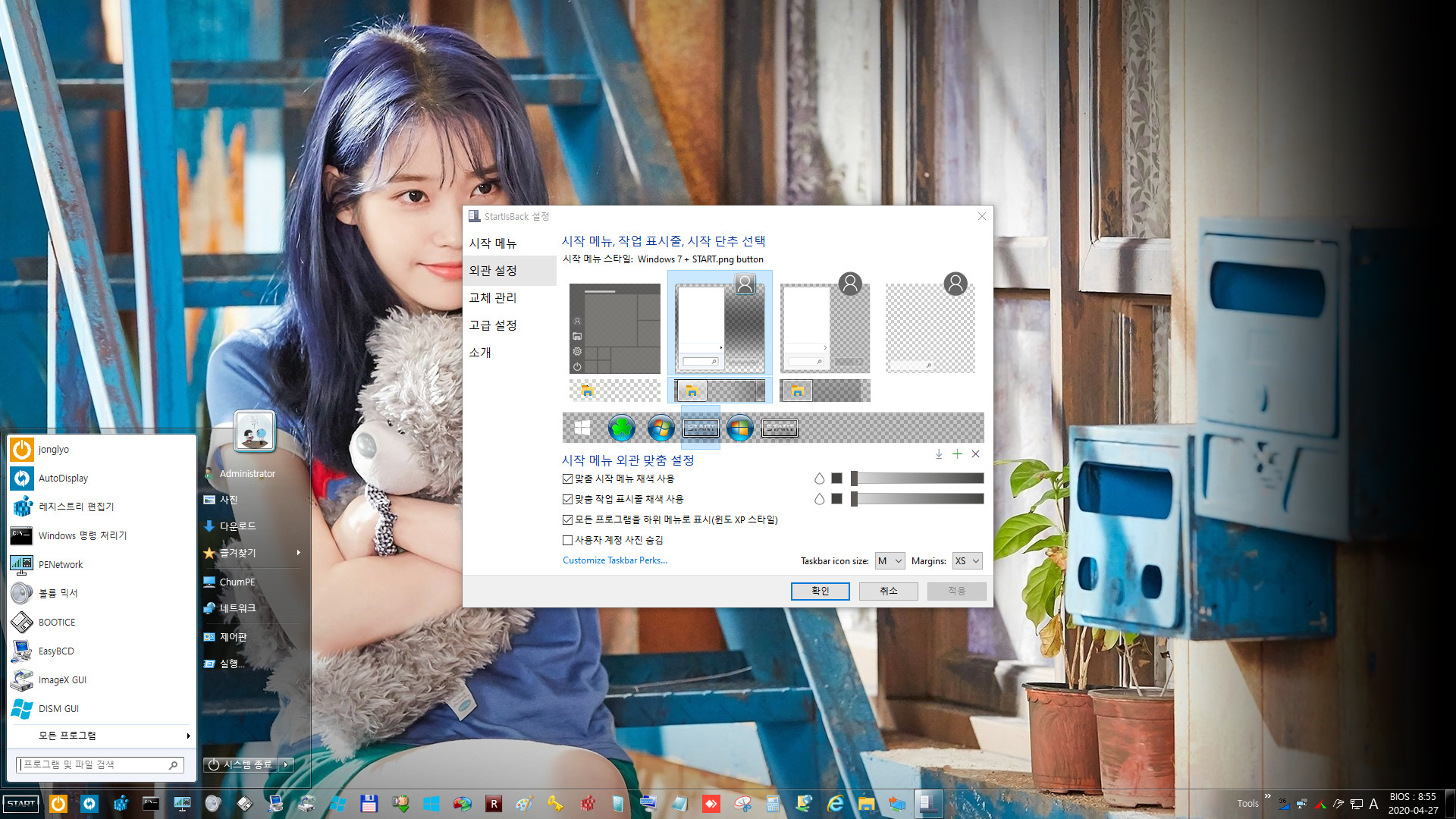The height and width of the screenshot is (819, 1456).
Task: Click the 확인 button
Action: [820, 591]
